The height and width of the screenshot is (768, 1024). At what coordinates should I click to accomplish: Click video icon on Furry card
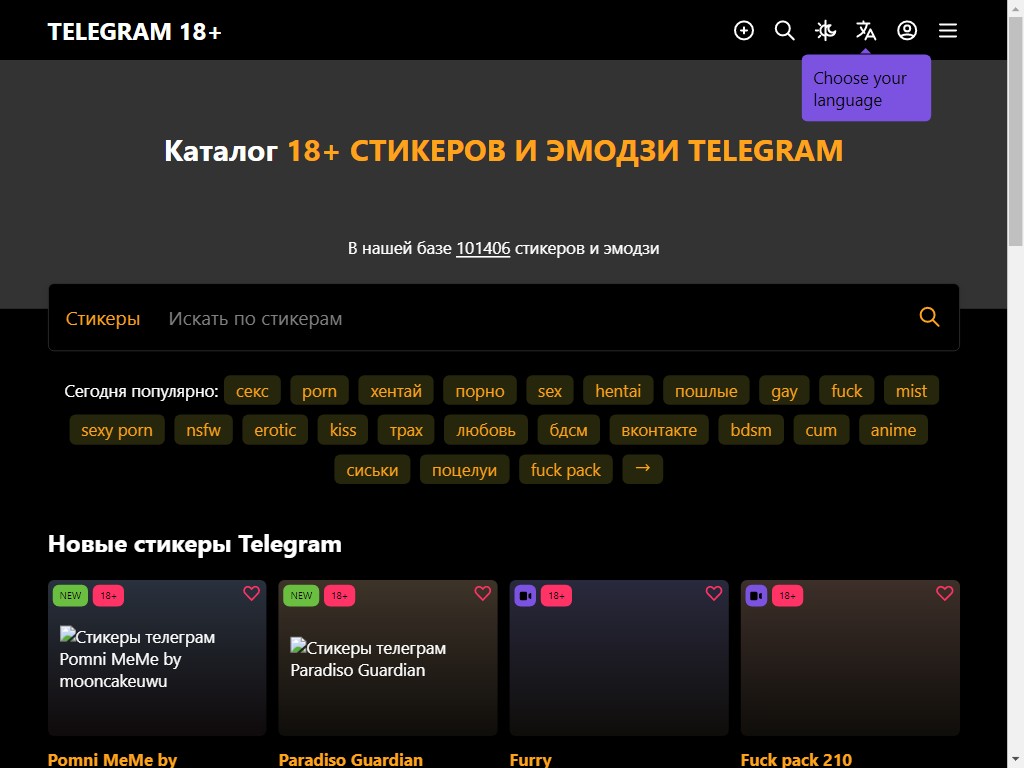pos(526,596)
